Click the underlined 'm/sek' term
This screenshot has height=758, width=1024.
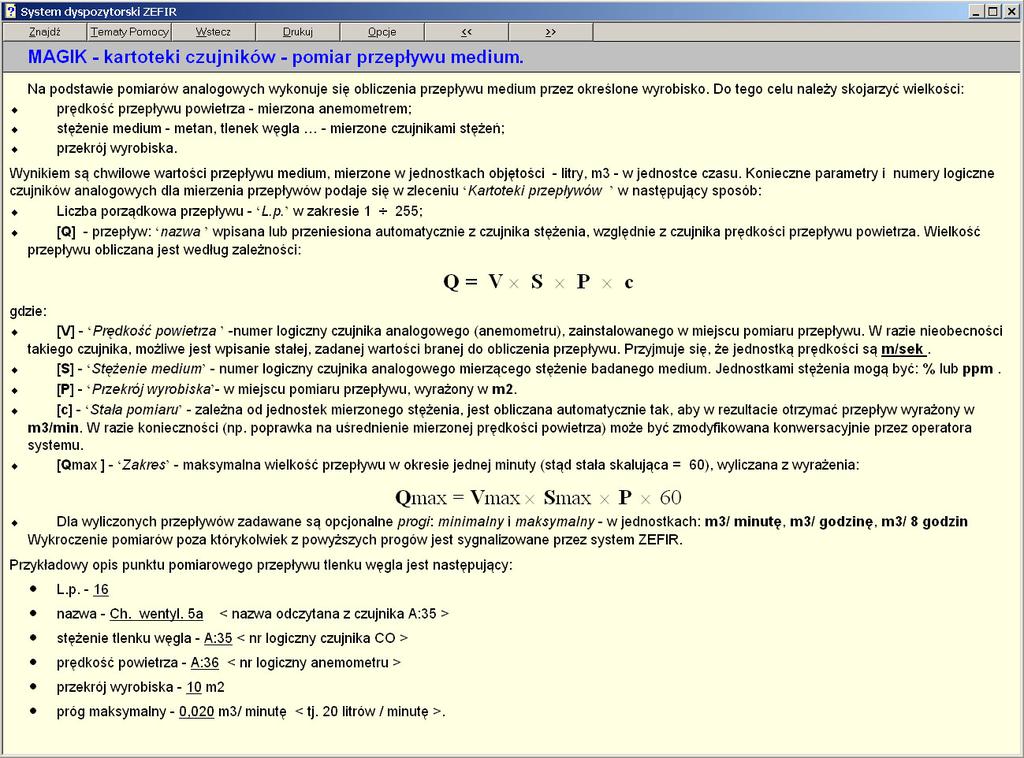tap(903, 349)
